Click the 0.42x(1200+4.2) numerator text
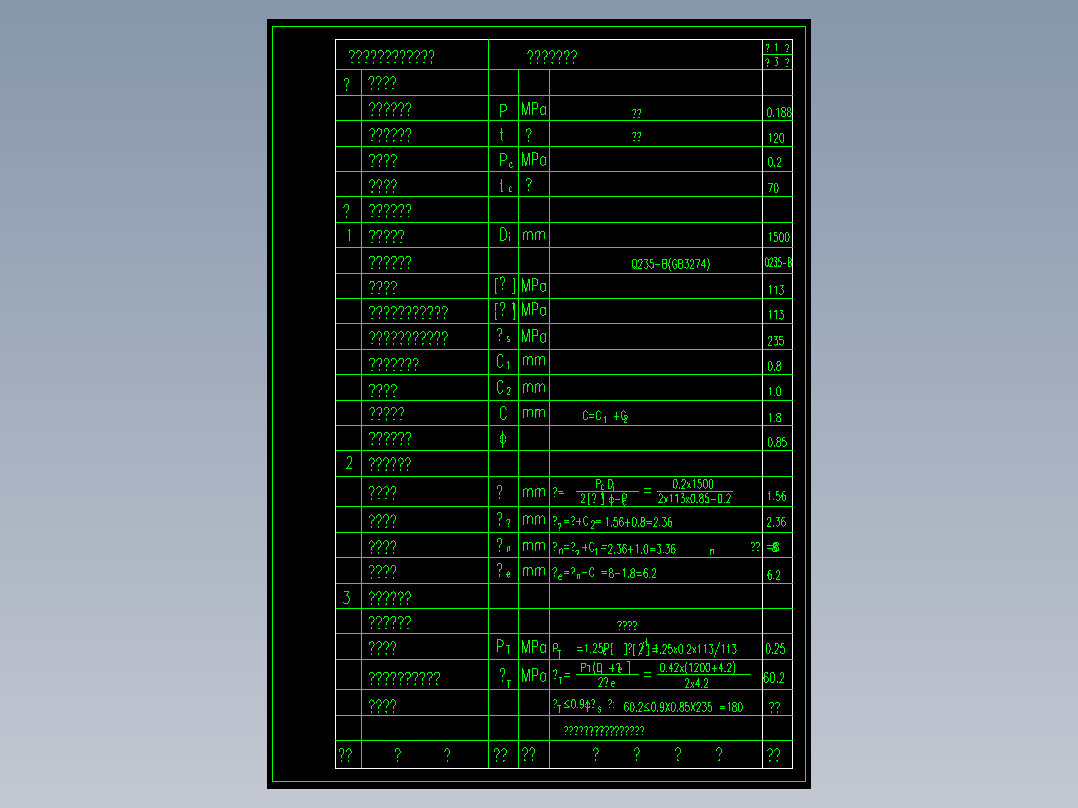The width and height of the screenshot is (1078, 808). 697,668
